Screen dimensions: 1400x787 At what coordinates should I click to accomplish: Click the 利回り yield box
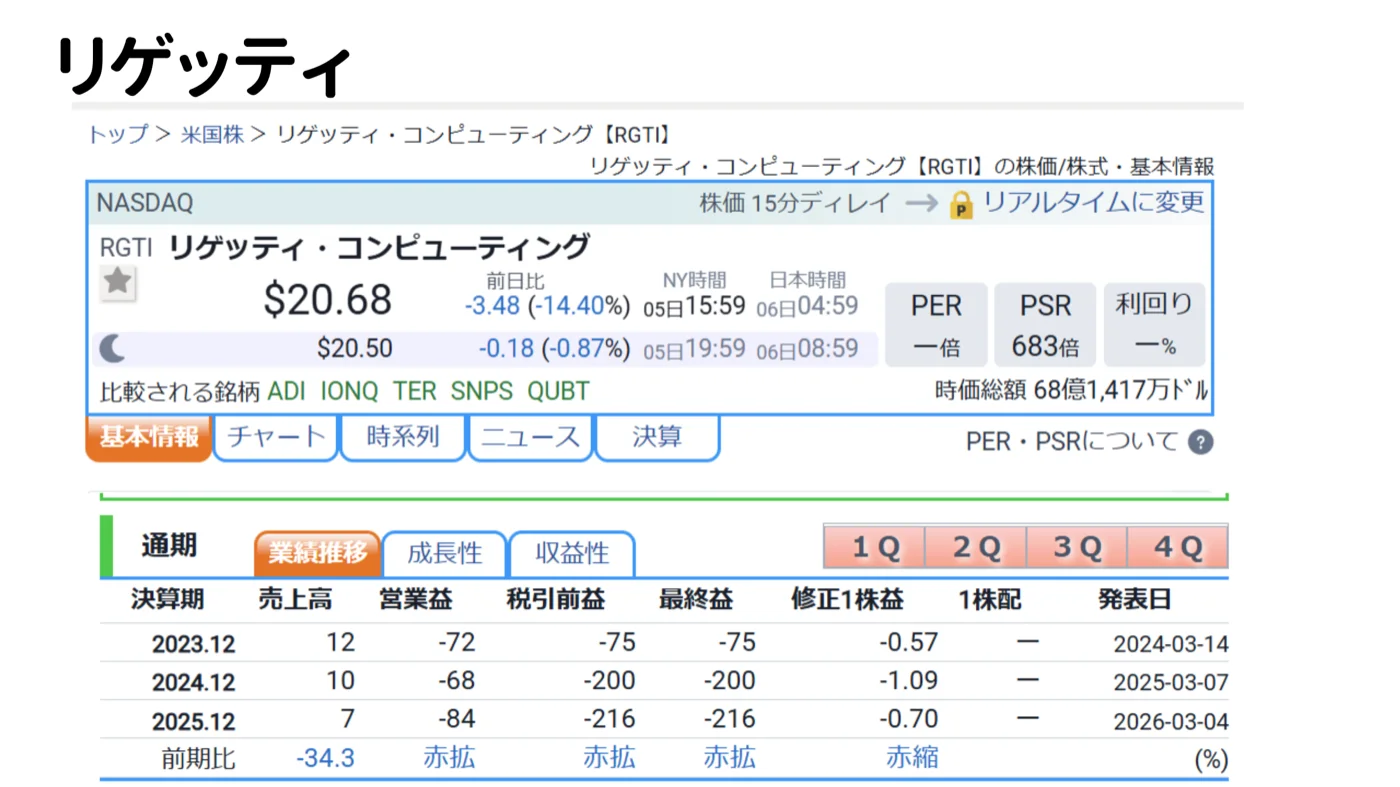(1155, 325)
